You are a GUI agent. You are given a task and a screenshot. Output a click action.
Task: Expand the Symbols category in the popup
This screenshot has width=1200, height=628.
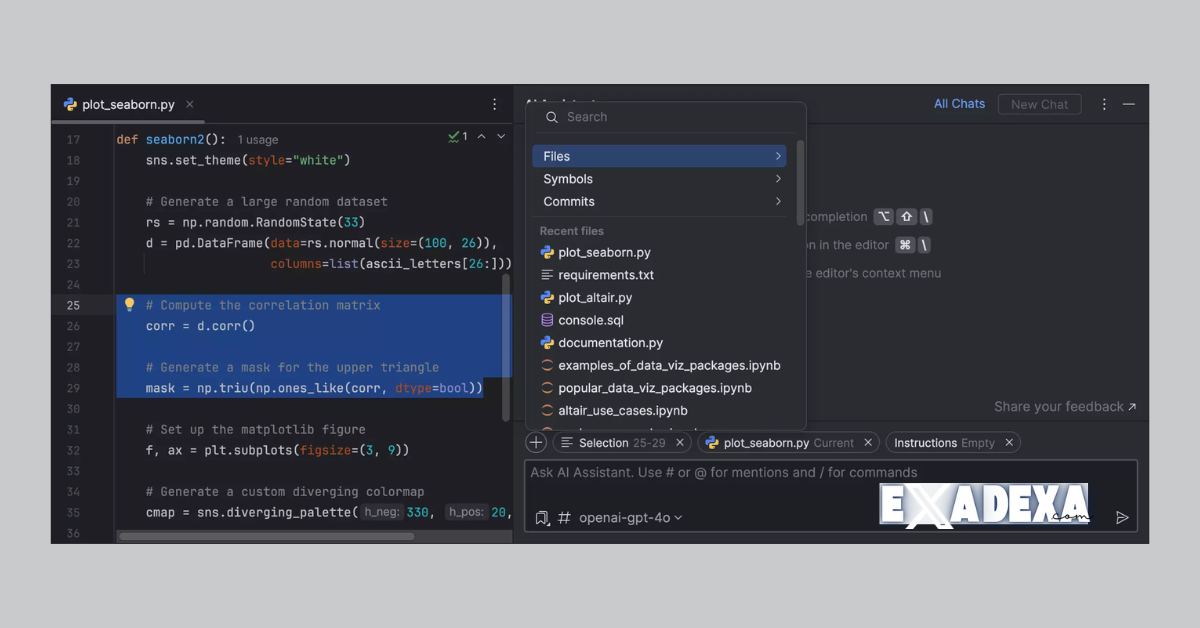(778, 179)
